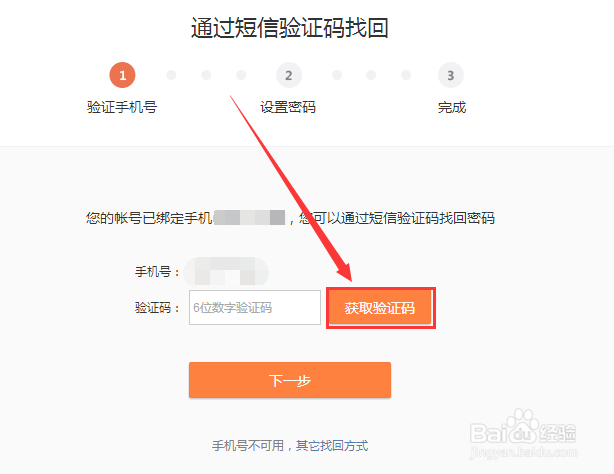Click the step 2 circle icon
Screen dimensions: 614x474
point(289,75)
